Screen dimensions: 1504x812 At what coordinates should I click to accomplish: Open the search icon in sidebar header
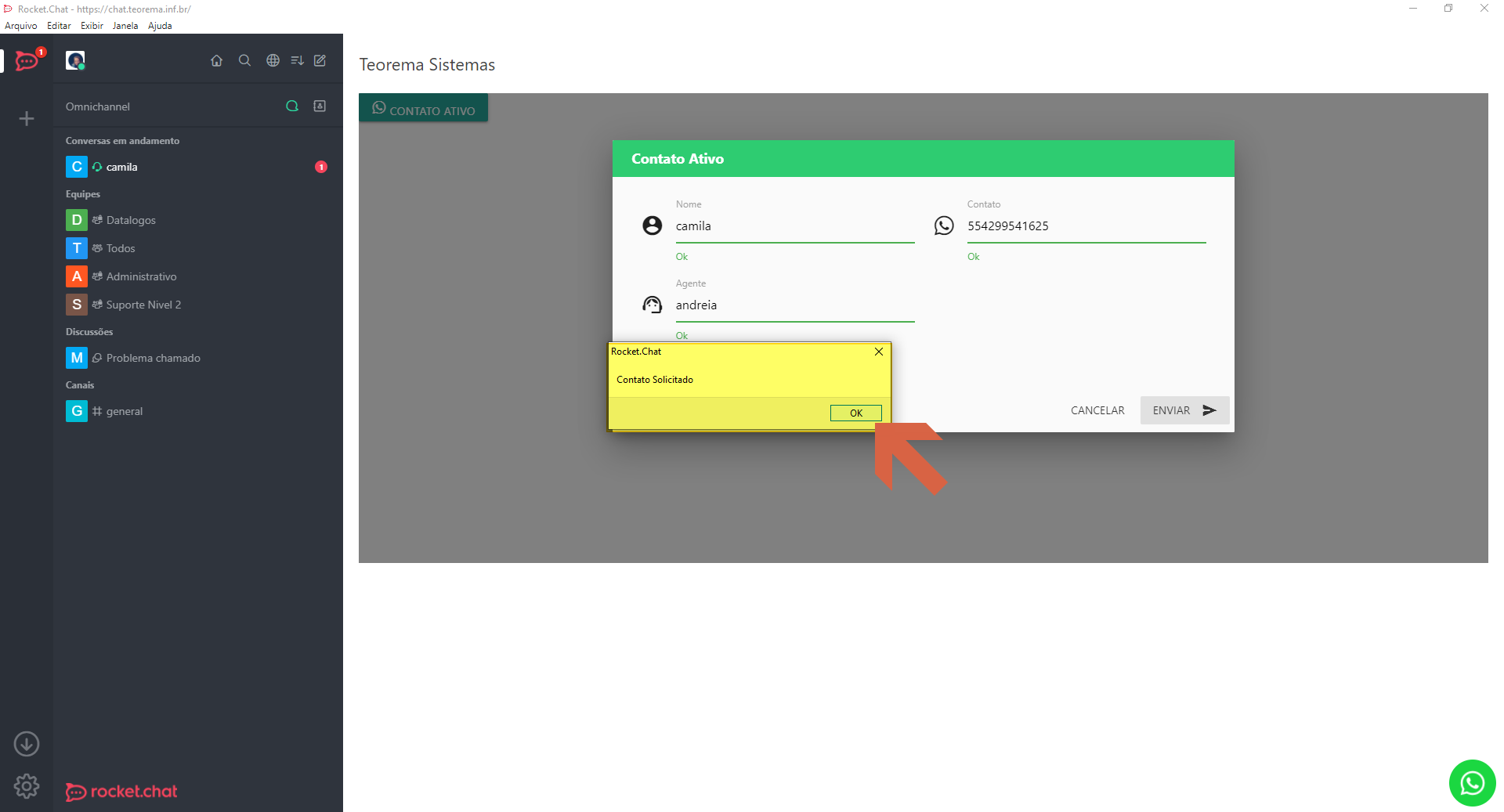coord(244,60)
